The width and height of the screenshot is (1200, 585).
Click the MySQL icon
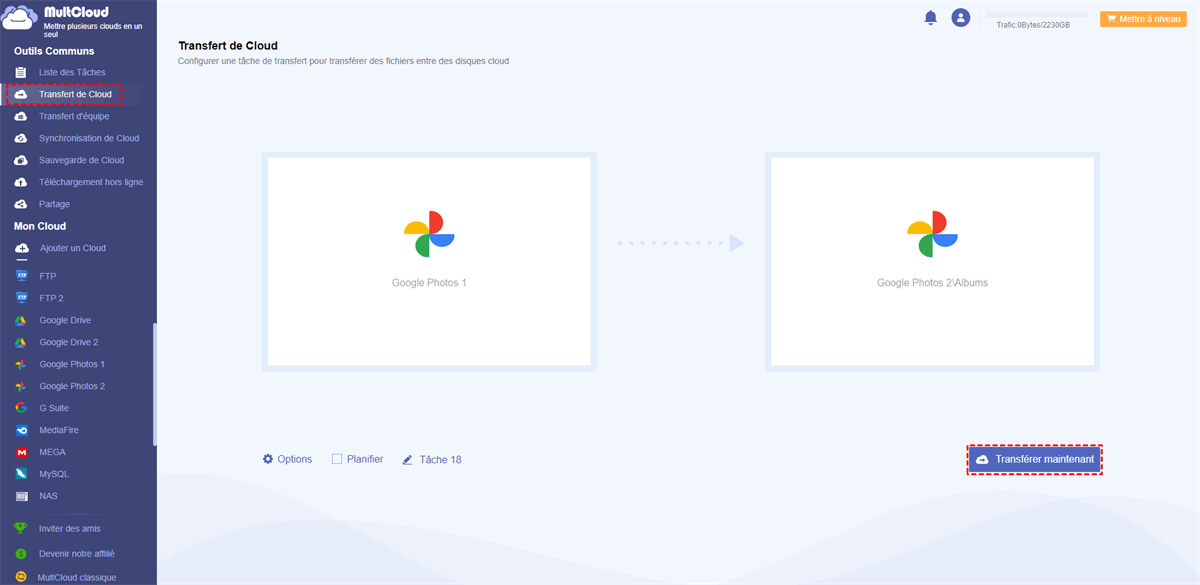tap(21, 474)
